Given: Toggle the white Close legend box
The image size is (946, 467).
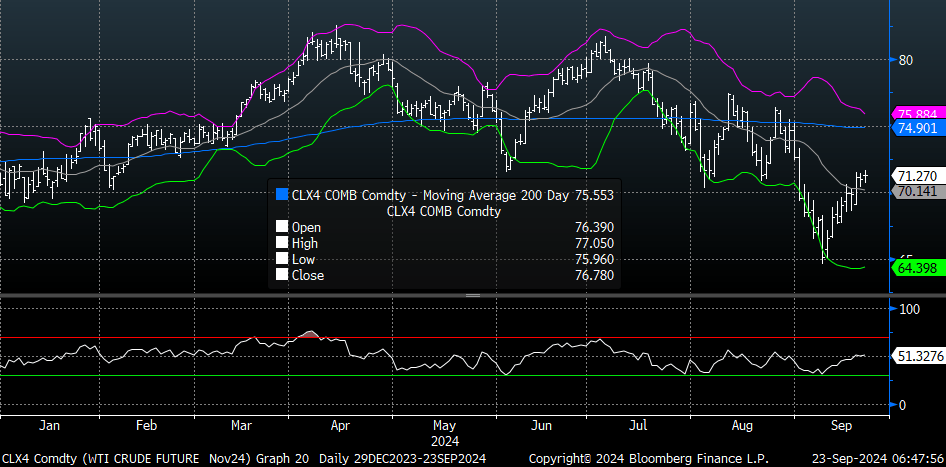Looking at the screenshot, I should point(282,275).
